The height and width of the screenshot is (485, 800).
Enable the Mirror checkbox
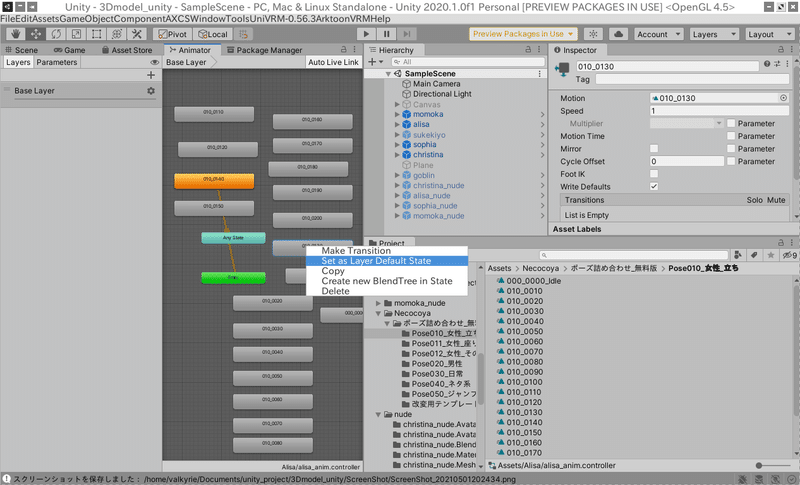point(654,148)
